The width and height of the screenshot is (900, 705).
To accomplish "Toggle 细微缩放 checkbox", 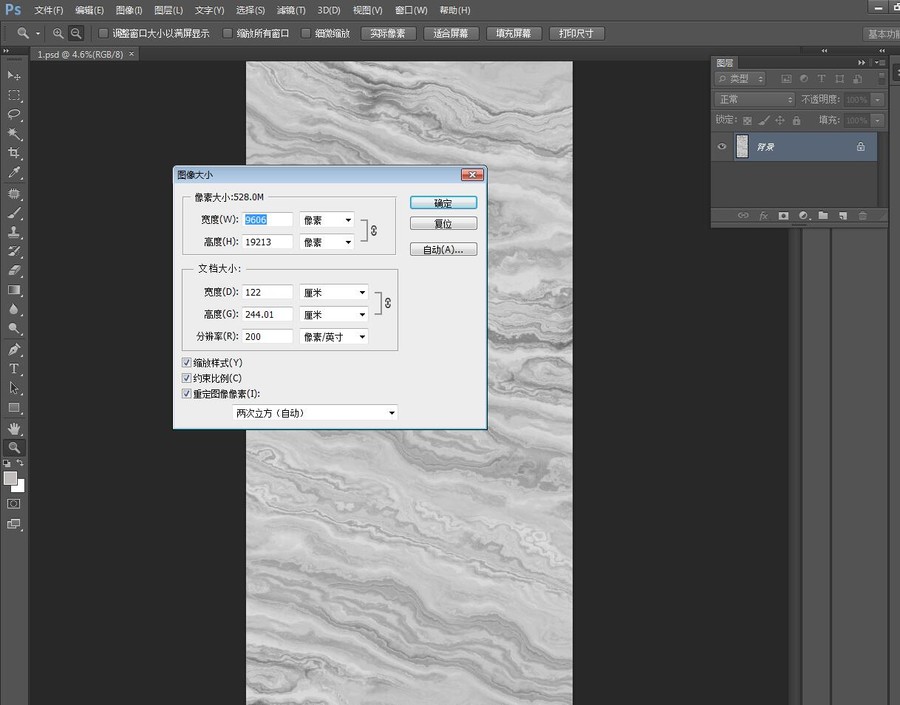I will click(x=306, y=33).
